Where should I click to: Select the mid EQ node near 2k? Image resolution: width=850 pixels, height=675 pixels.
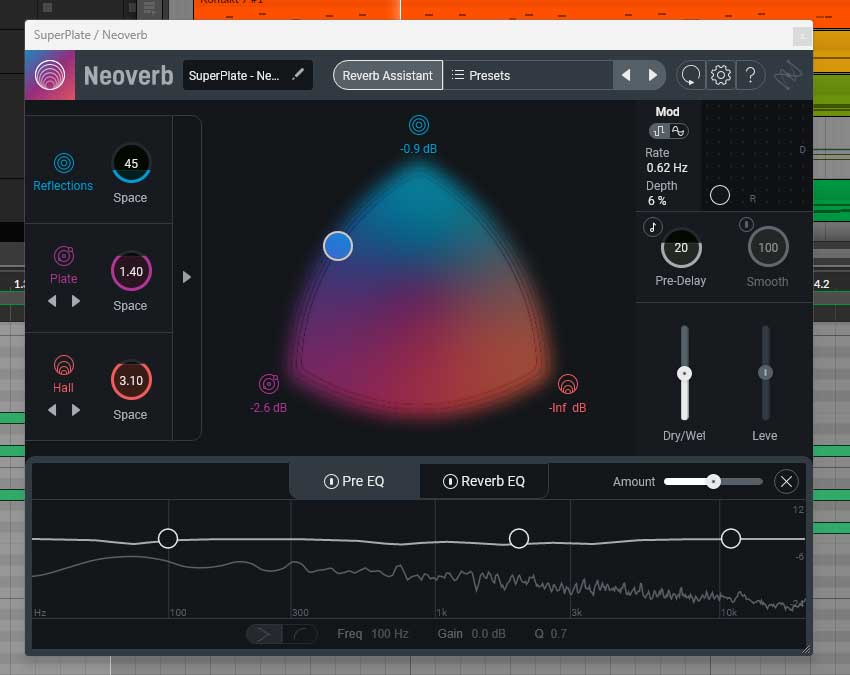[x=519, y=538]
